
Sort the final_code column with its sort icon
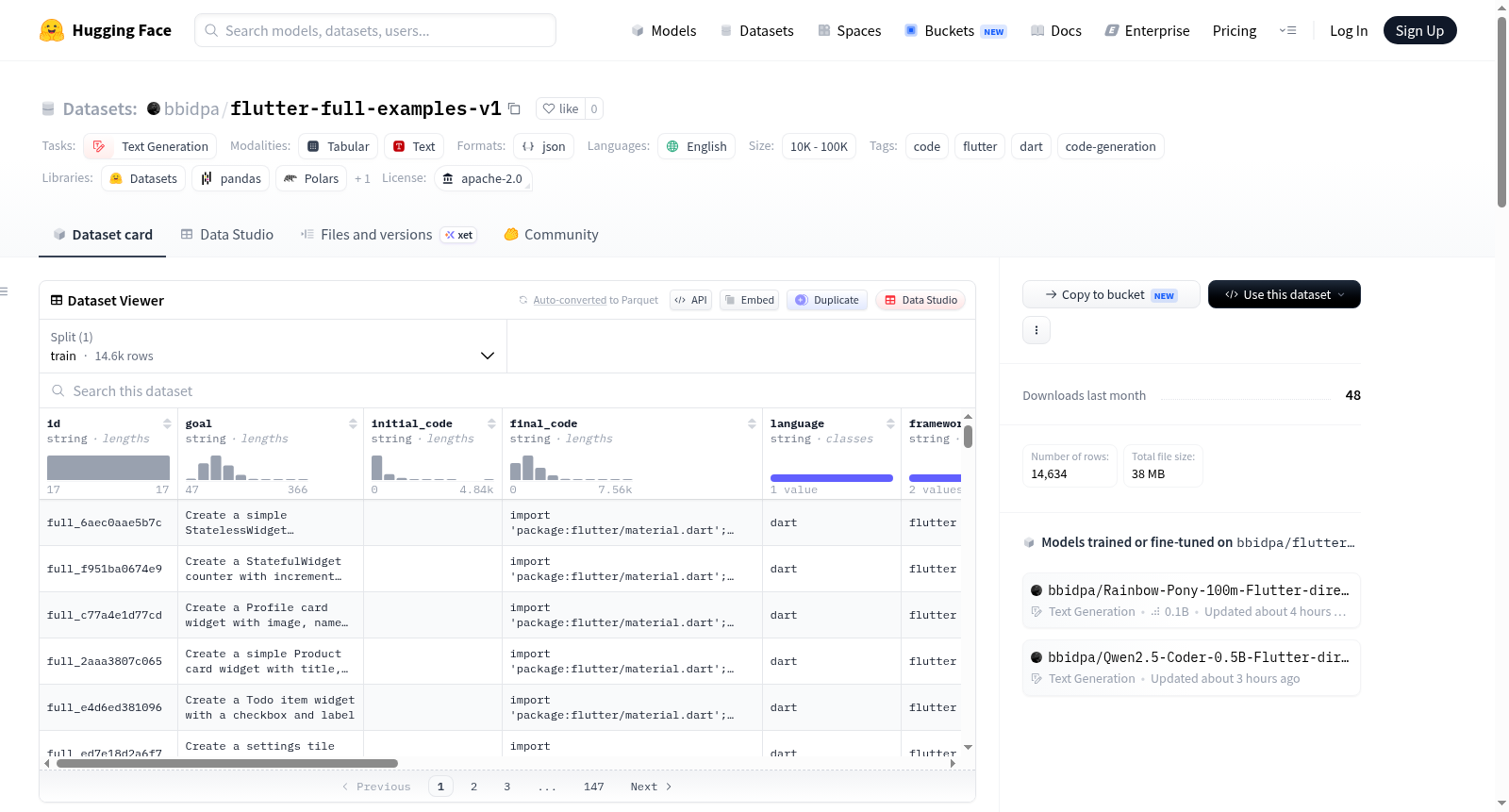752,423
